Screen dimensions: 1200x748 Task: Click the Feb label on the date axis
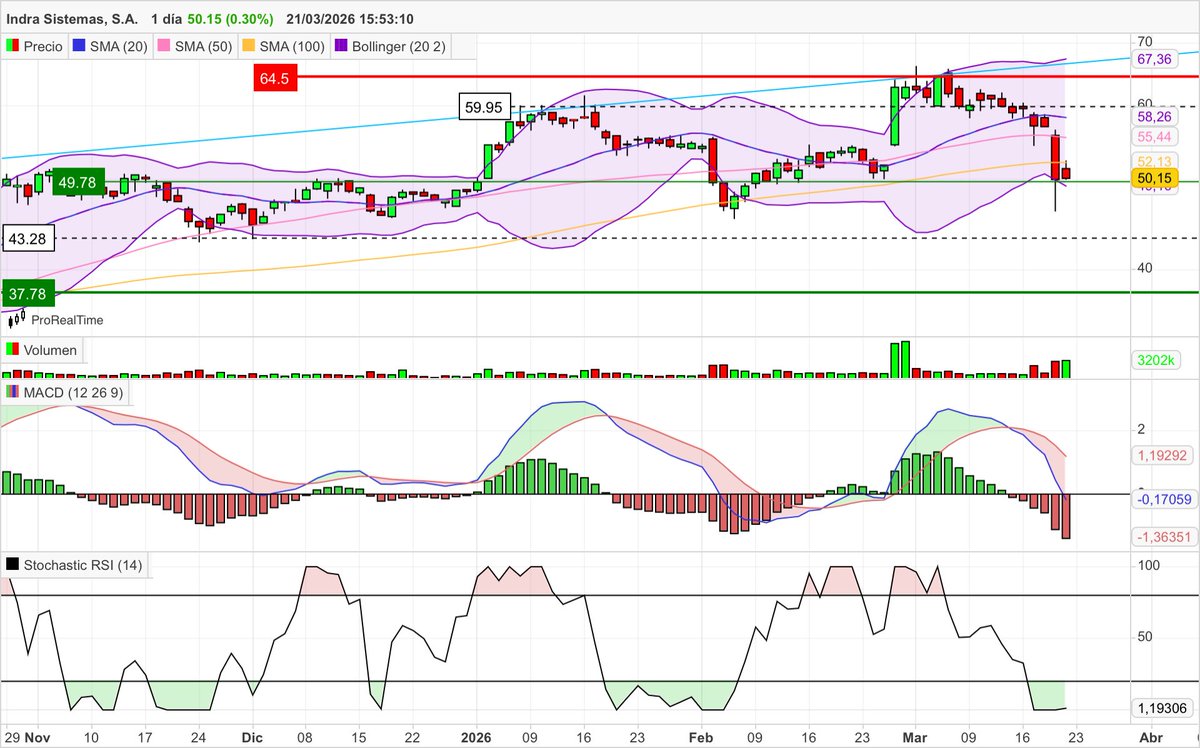click(700, 737)
